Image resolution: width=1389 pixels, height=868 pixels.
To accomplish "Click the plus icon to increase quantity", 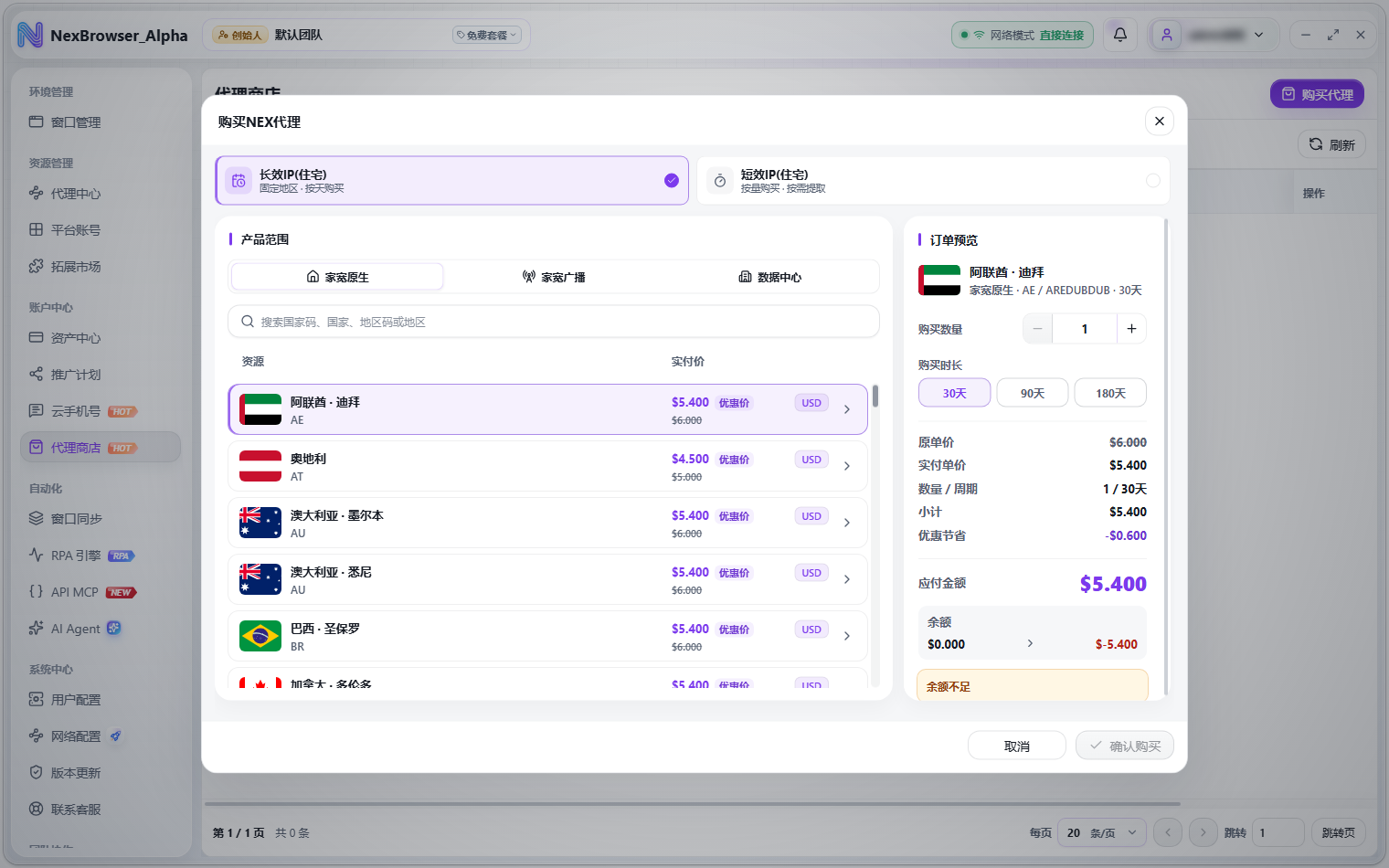I will click(x=1131, y=329).
